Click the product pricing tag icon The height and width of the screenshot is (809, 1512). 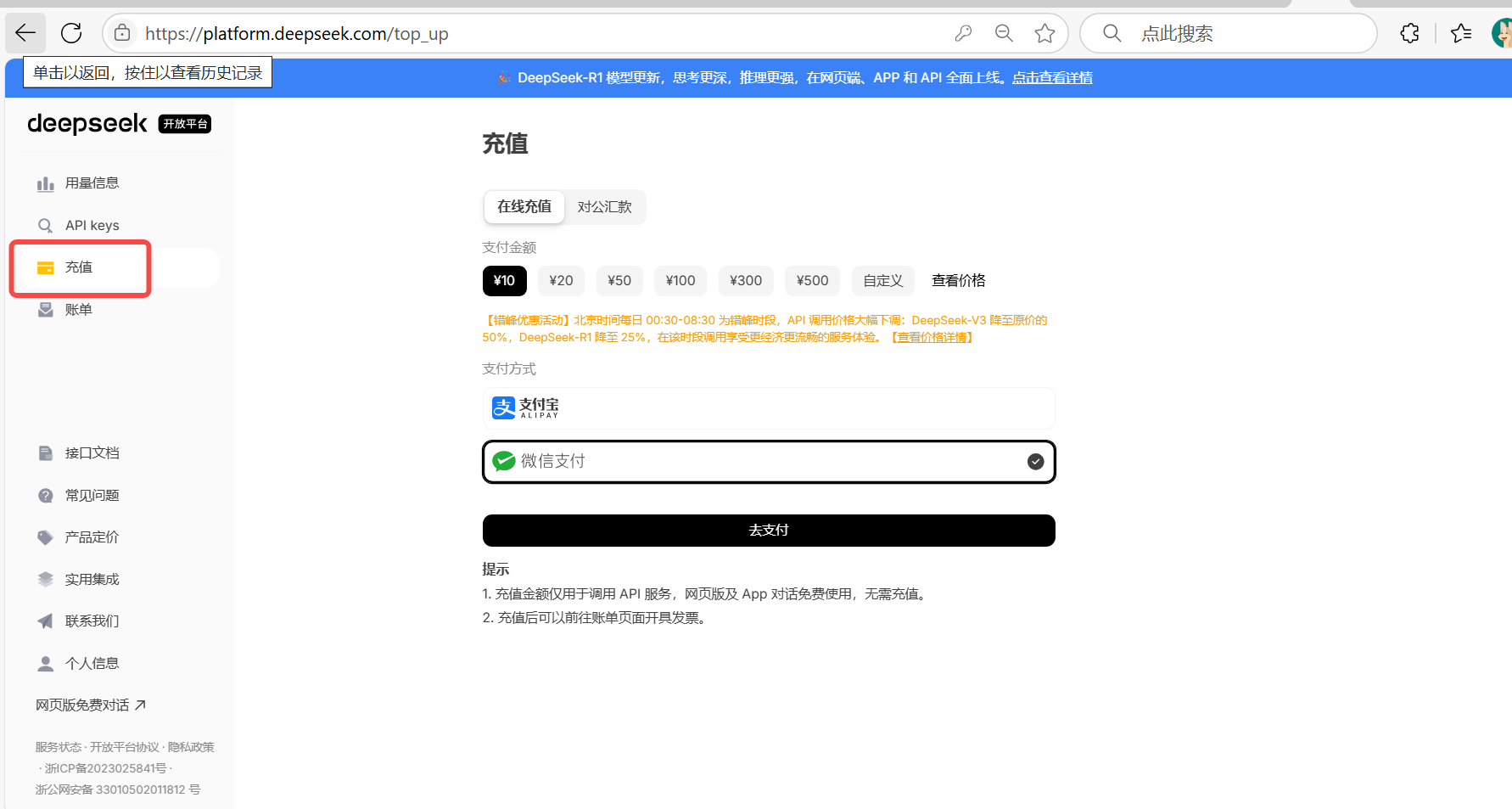point(46,537)
